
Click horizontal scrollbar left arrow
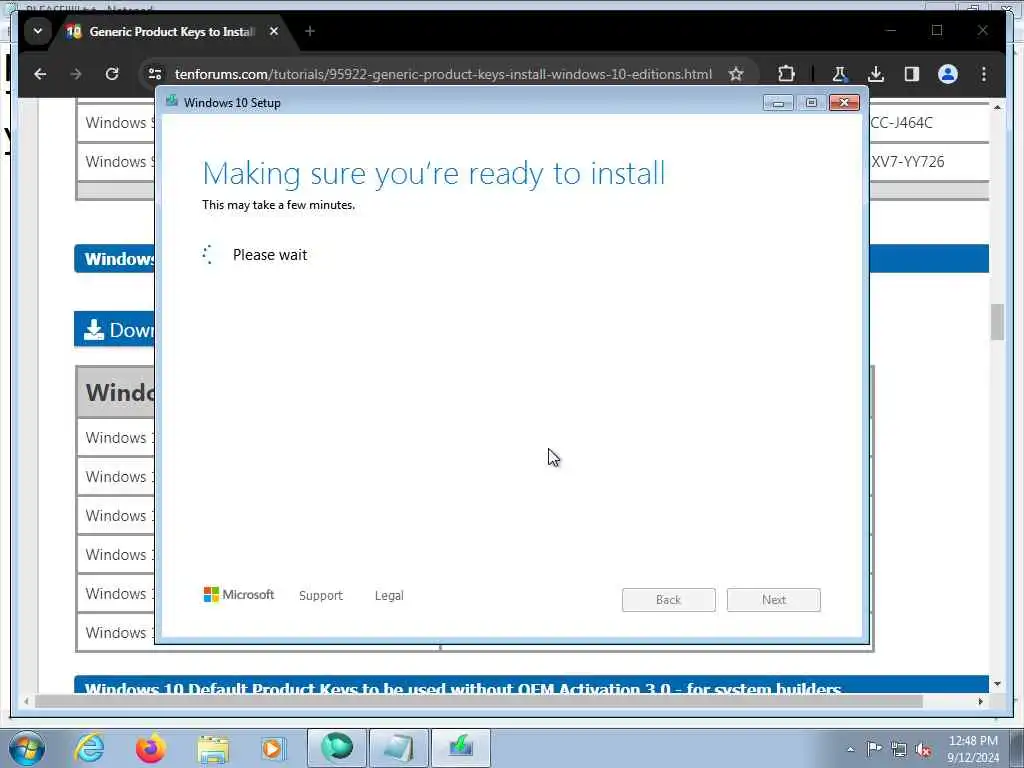coord(26,701)
